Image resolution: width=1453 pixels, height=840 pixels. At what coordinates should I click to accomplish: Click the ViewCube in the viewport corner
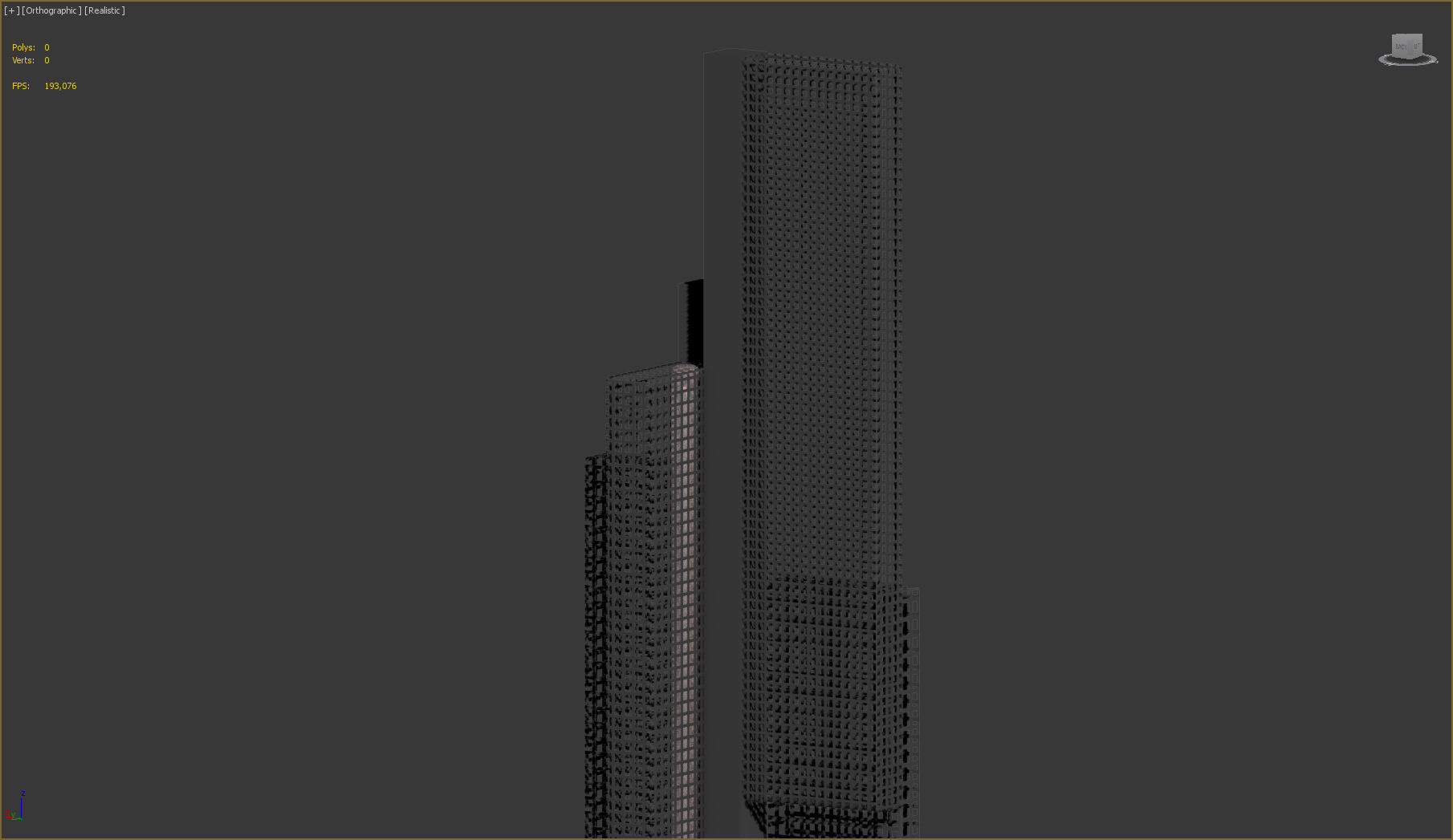click(1406, 45)
